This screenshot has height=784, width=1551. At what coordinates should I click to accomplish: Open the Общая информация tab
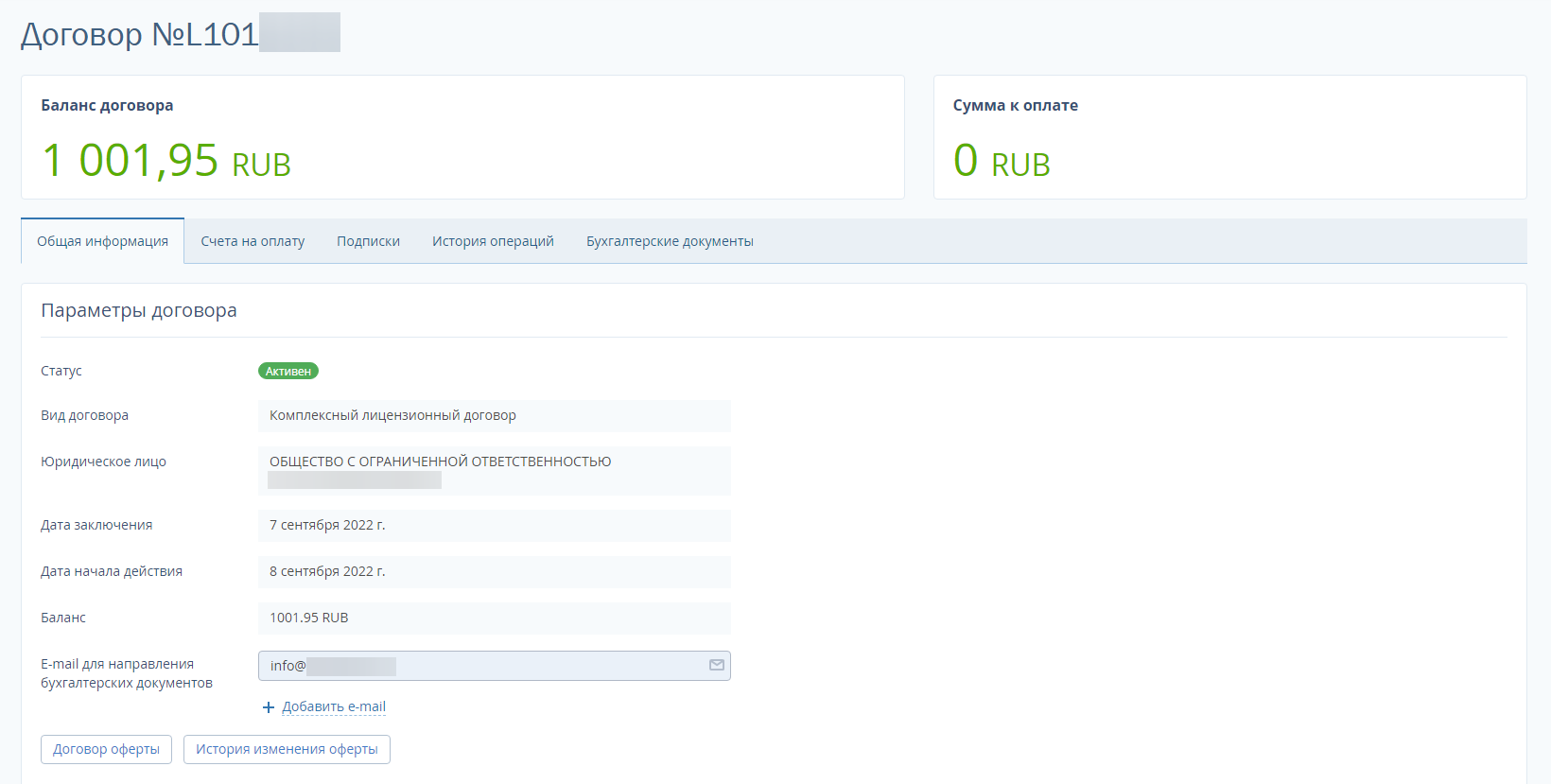point(103,241)
